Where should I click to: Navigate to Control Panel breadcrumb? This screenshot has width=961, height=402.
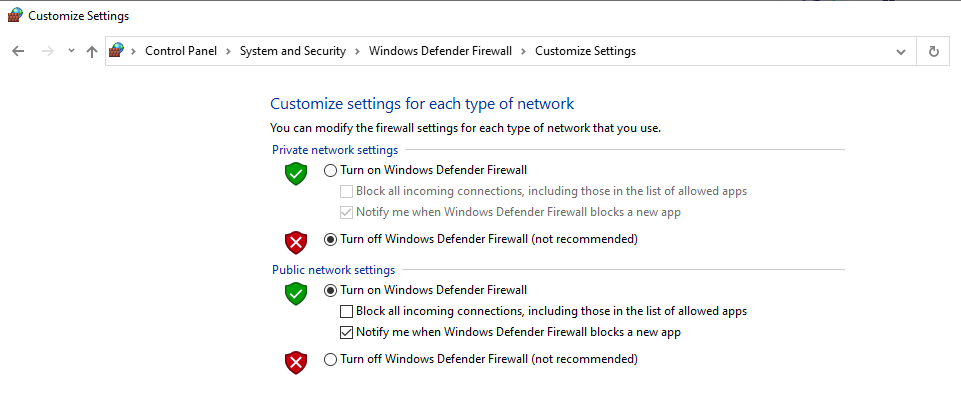181,51
